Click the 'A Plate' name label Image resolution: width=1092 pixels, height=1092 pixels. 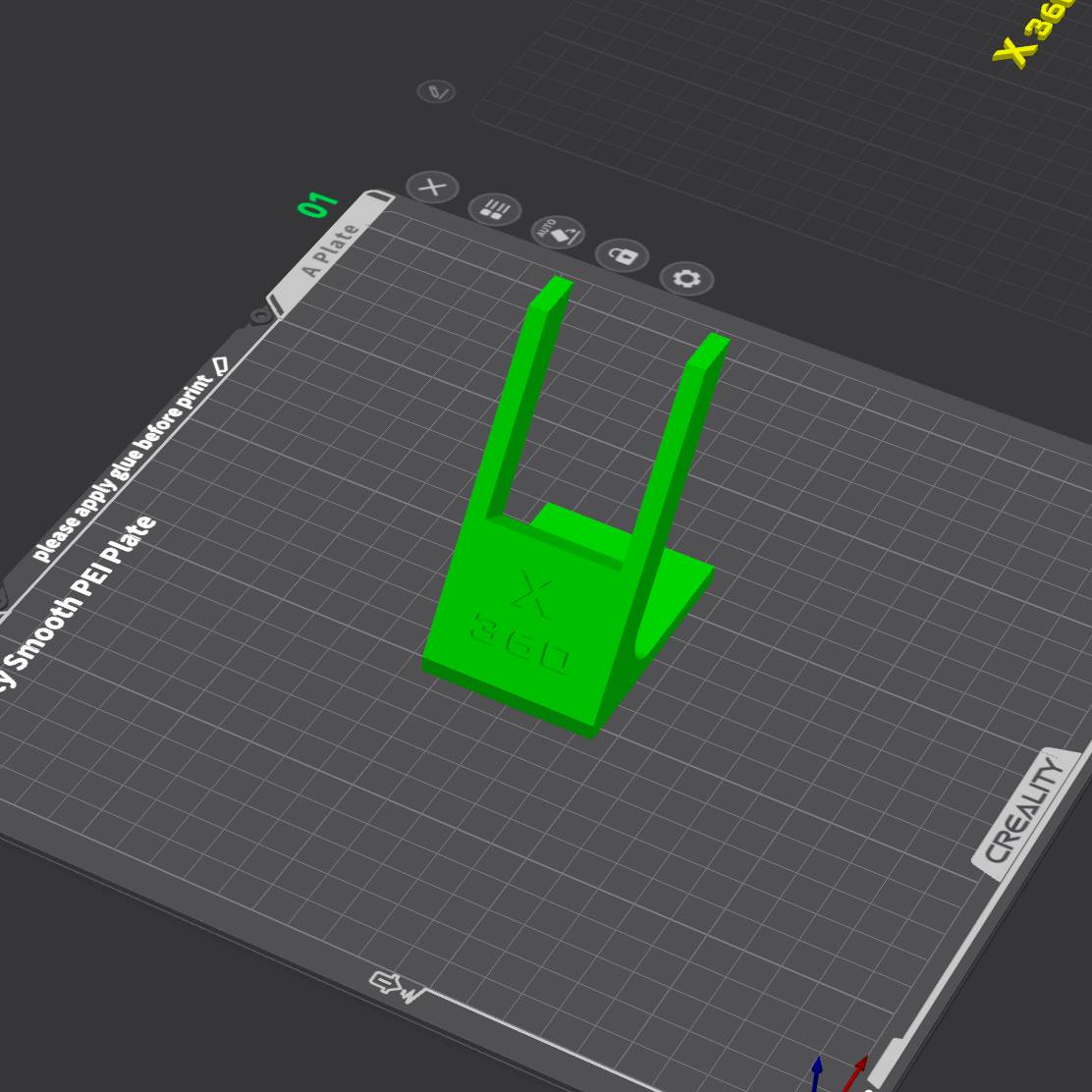(x=330, y=251)
